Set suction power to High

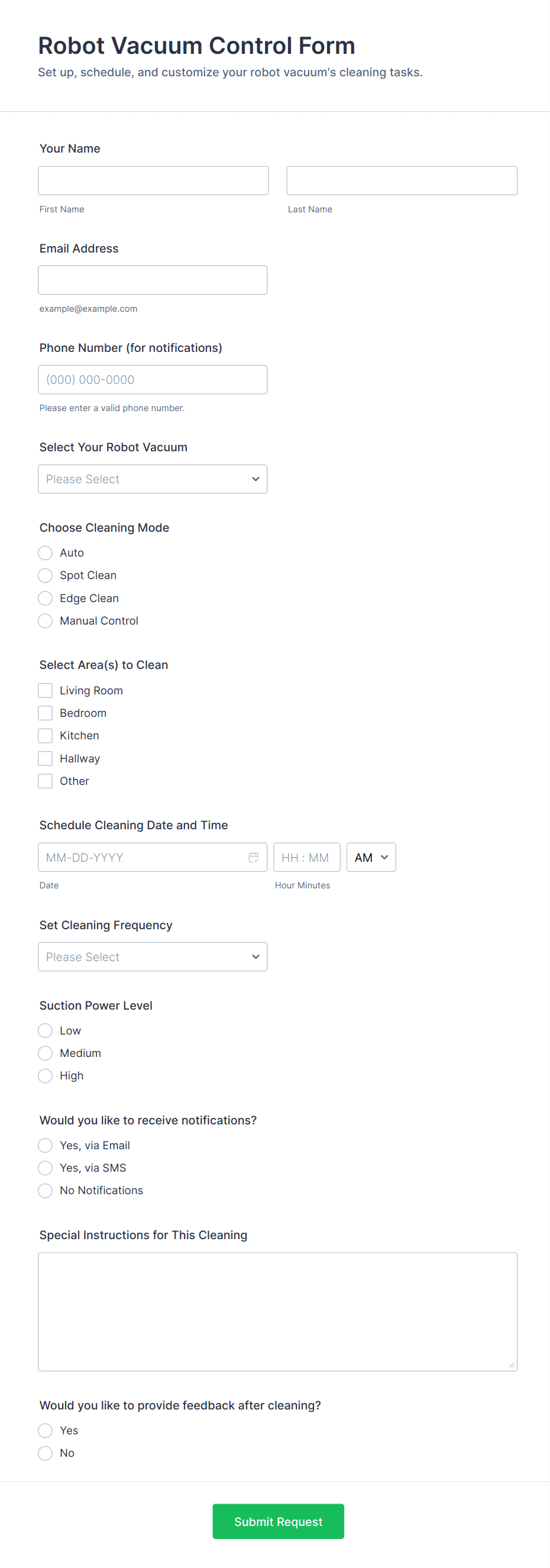tap(45, 1075)
